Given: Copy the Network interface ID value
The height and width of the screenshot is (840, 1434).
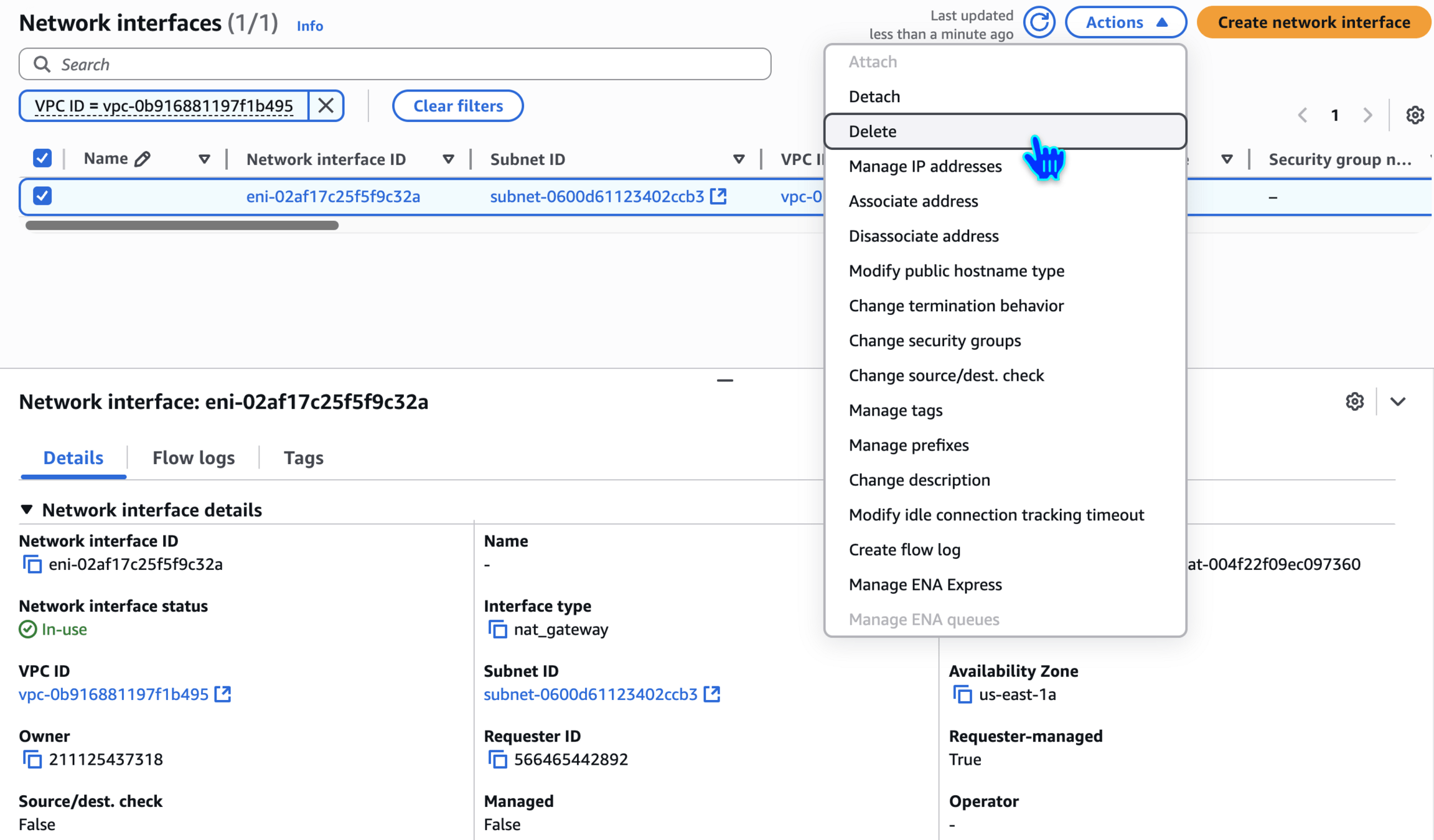Looking at the screenshot, I should [32, 564].
